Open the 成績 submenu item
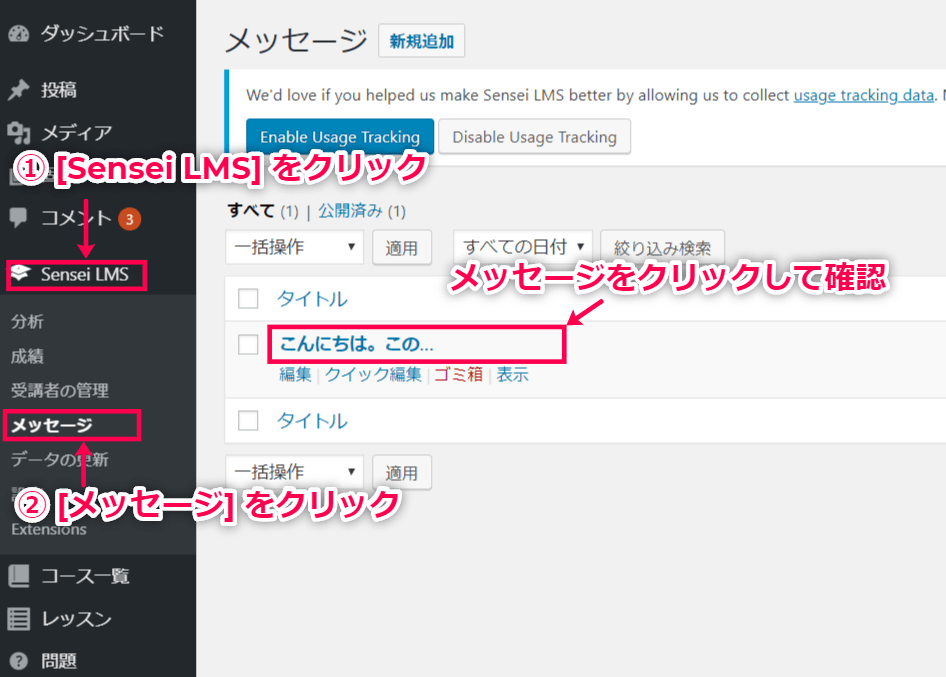Screen dimensions: 946x677 (x=27, y=356)
